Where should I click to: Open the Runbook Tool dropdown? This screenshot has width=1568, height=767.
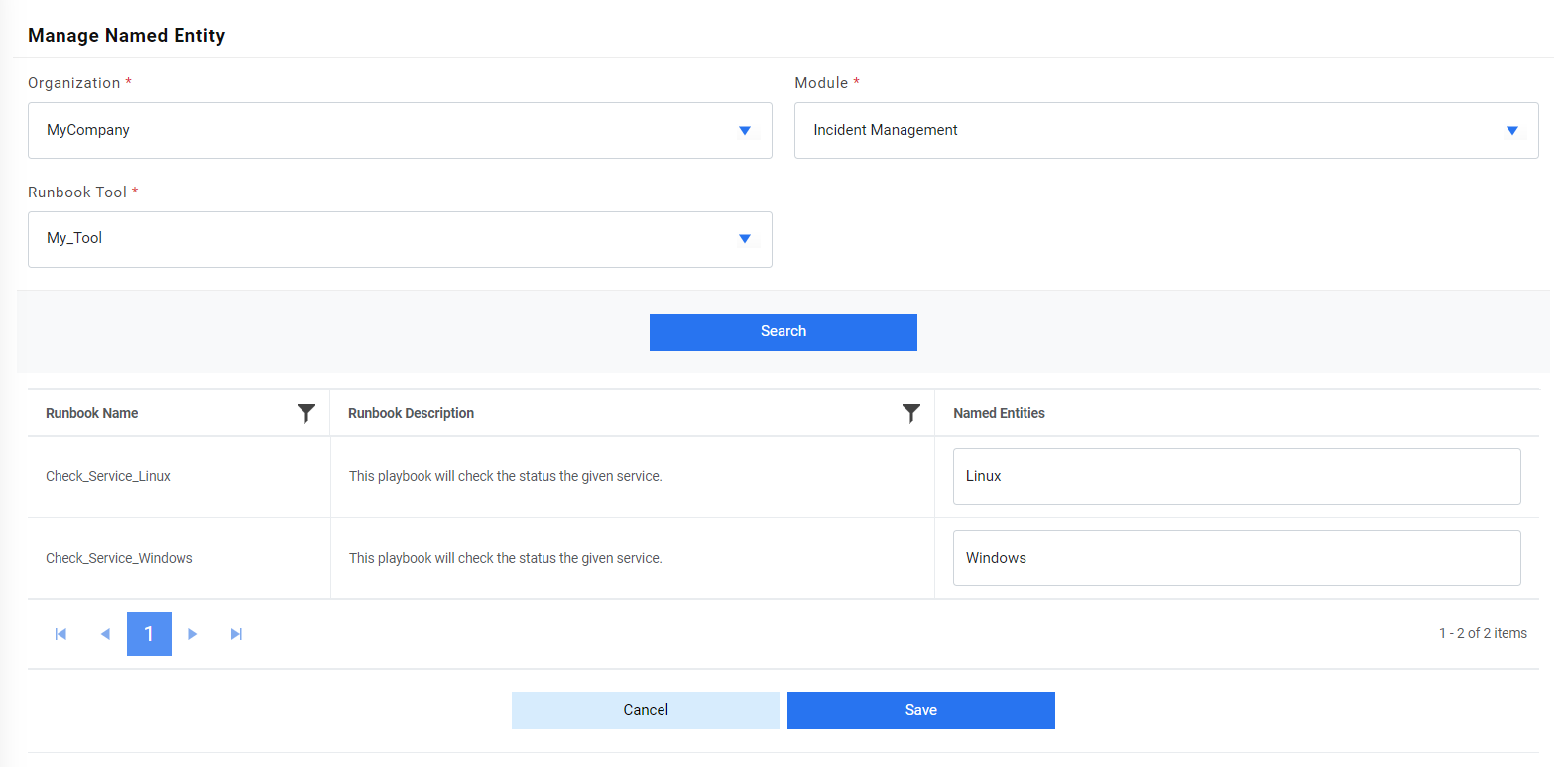(400, 239)
